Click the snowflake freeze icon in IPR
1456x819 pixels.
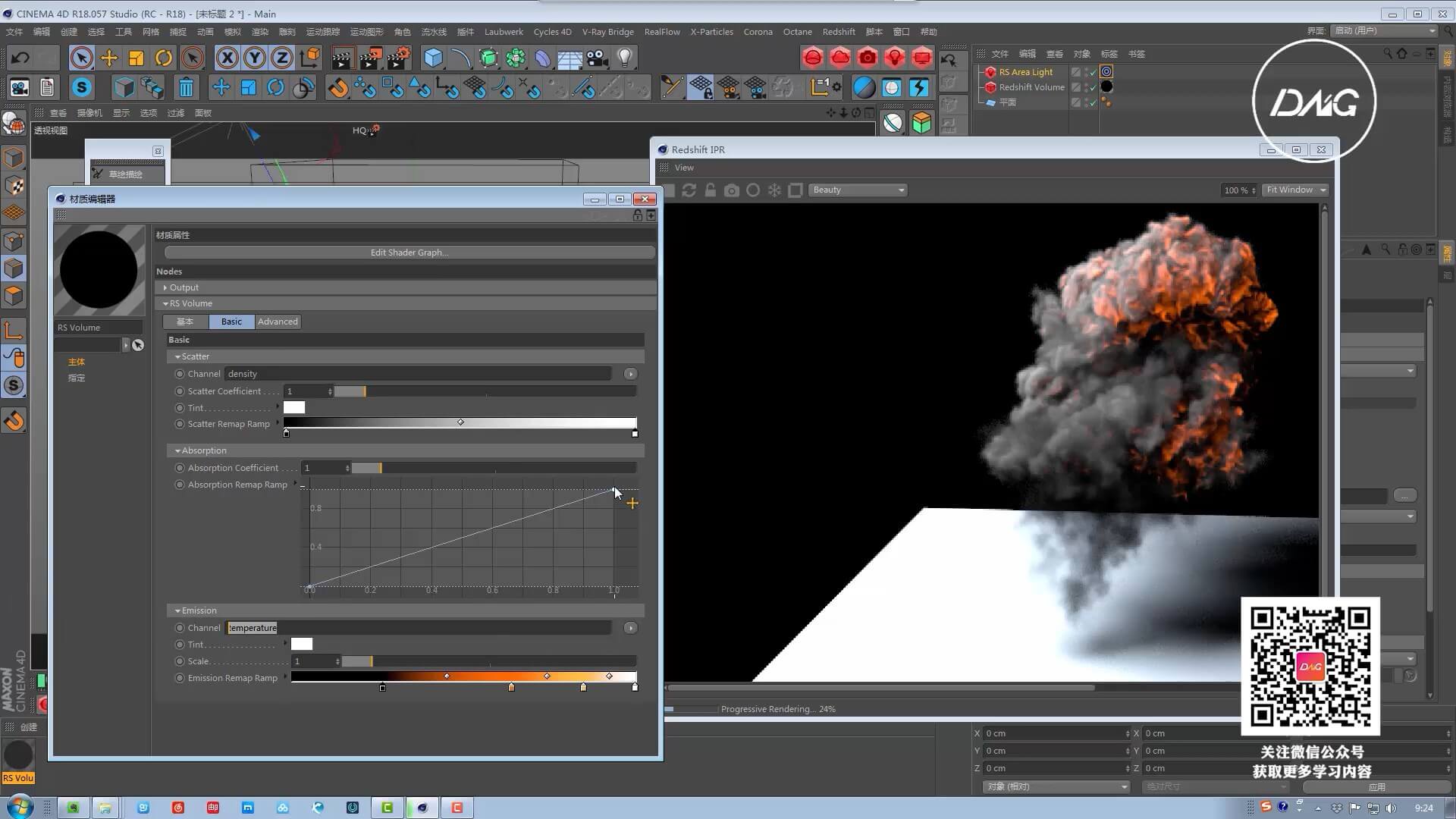(x=774, y=190)
